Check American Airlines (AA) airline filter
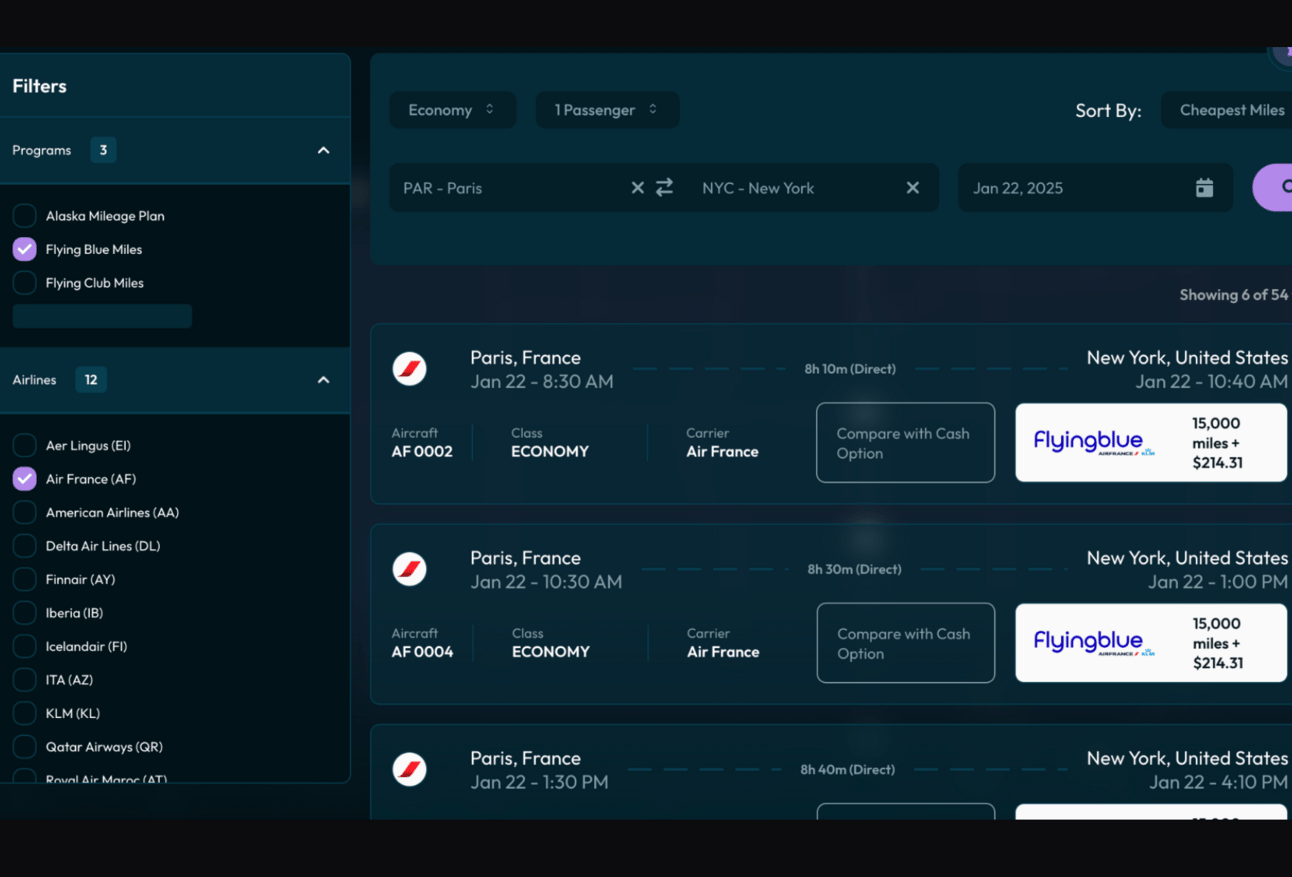This screenshot has width=1292, height=877. pyautogui.click(x=24, y=512)
